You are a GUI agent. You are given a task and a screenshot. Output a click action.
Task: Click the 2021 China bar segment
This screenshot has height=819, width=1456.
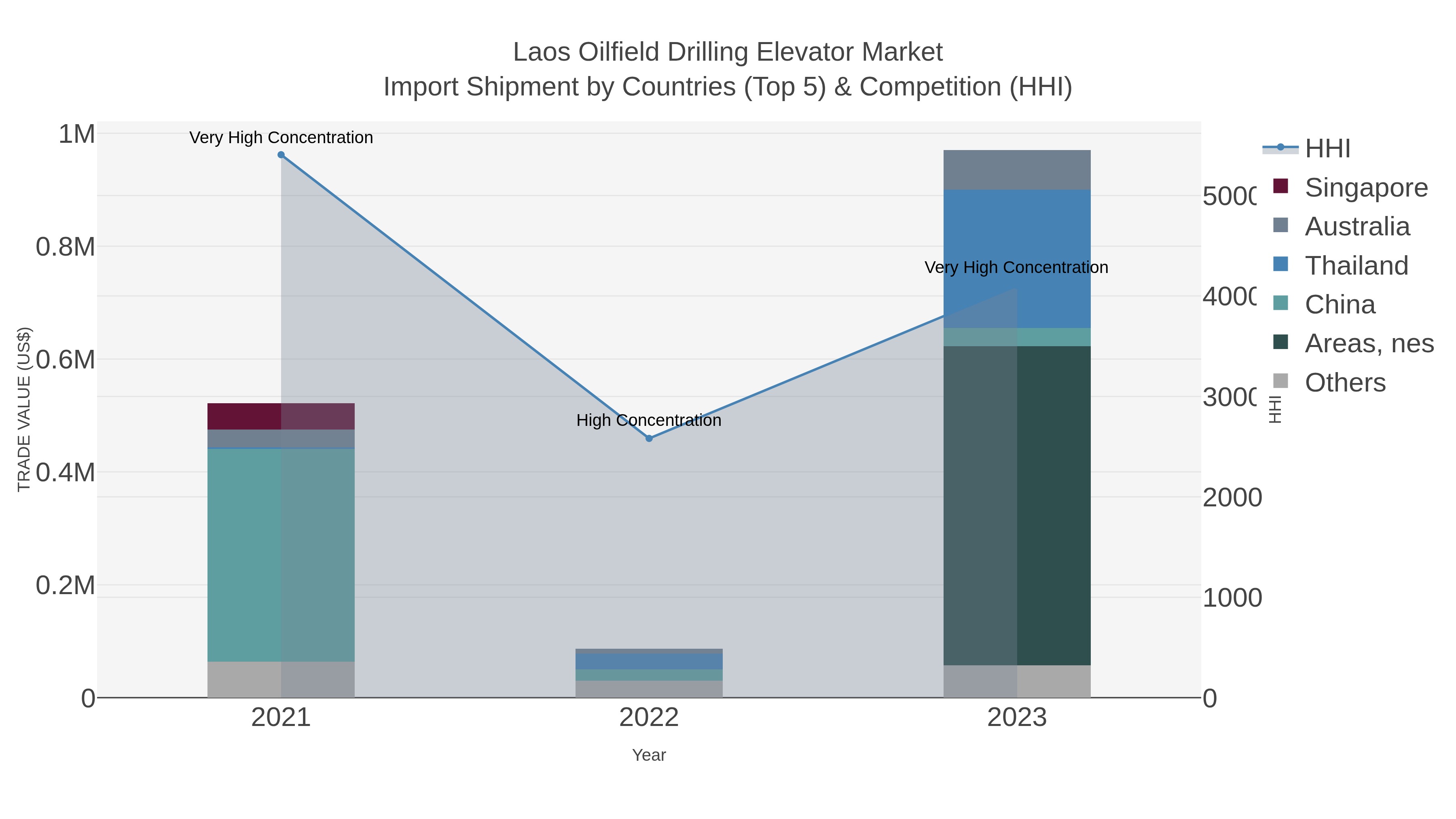click(281, 555)
